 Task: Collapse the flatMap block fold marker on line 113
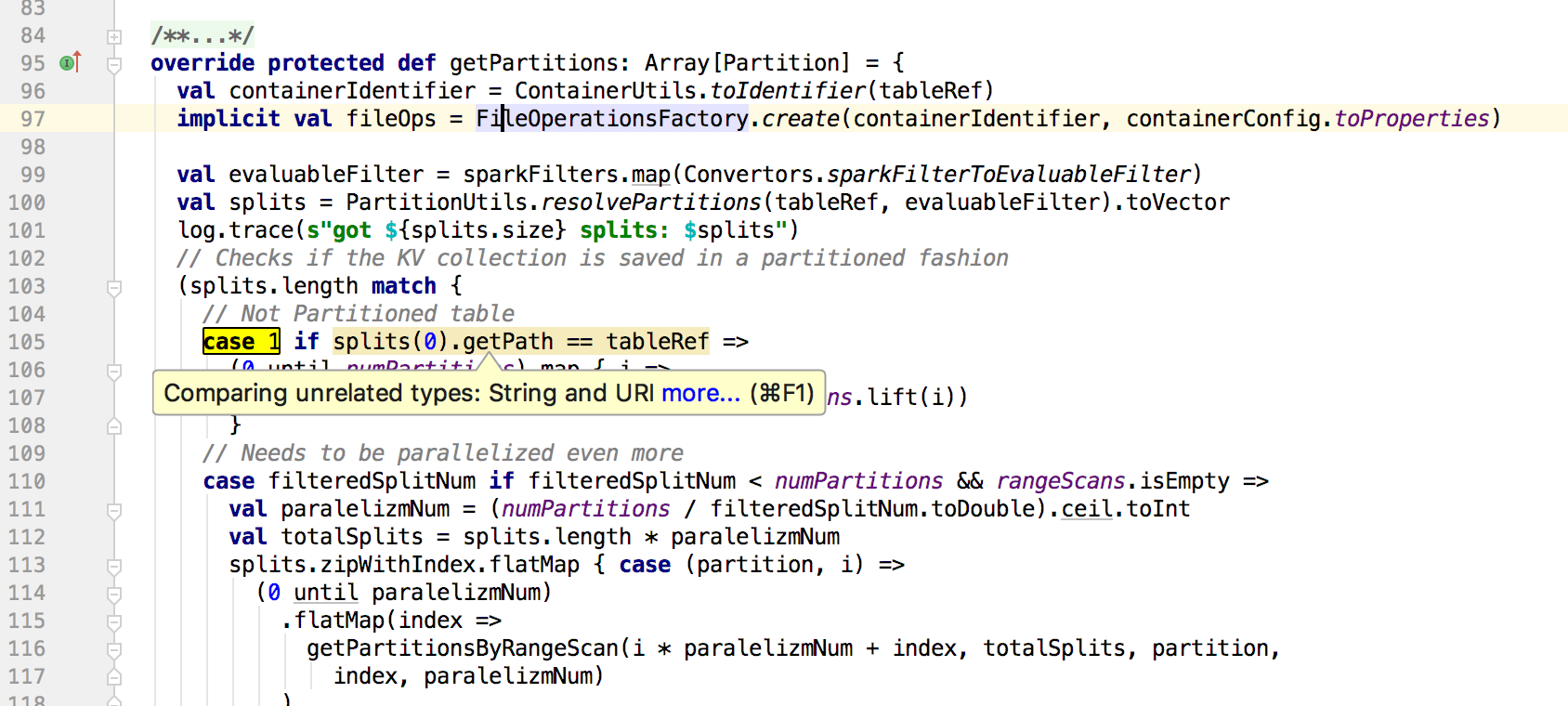pos(114,567)
